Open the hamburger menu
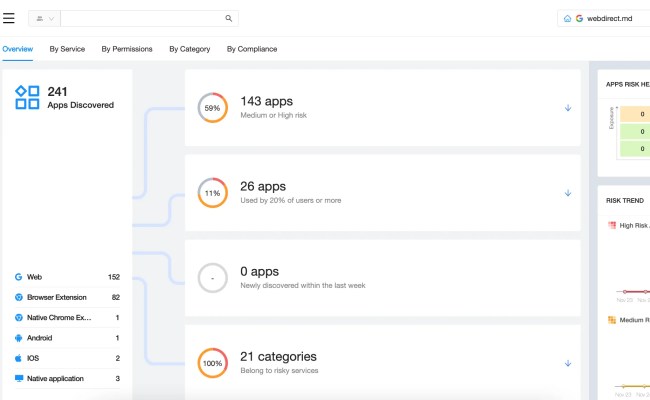The width and height of the screenshot is (650, 400). tap(9, 18)
